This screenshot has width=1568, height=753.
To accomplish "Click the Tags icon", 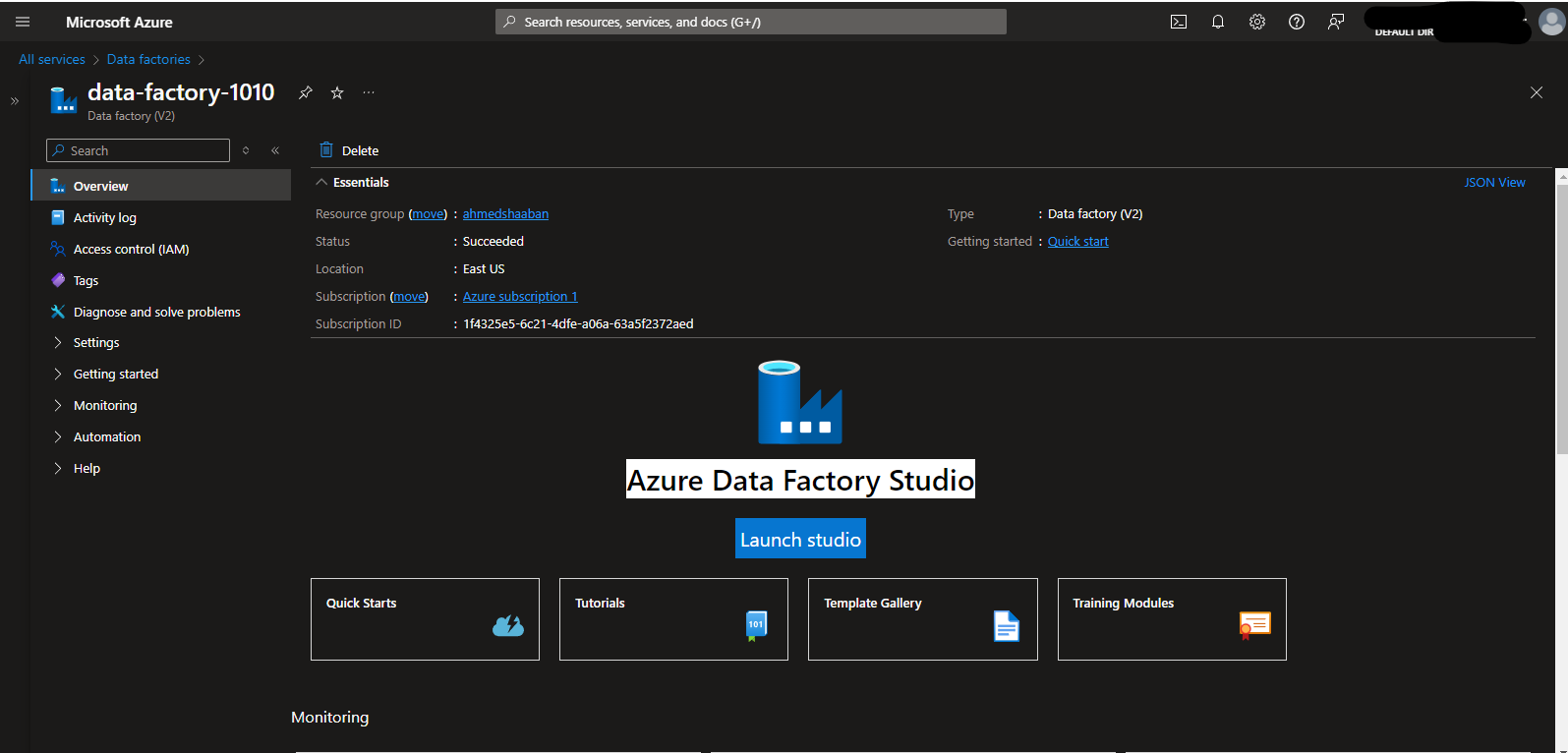I will pos(58,280).
